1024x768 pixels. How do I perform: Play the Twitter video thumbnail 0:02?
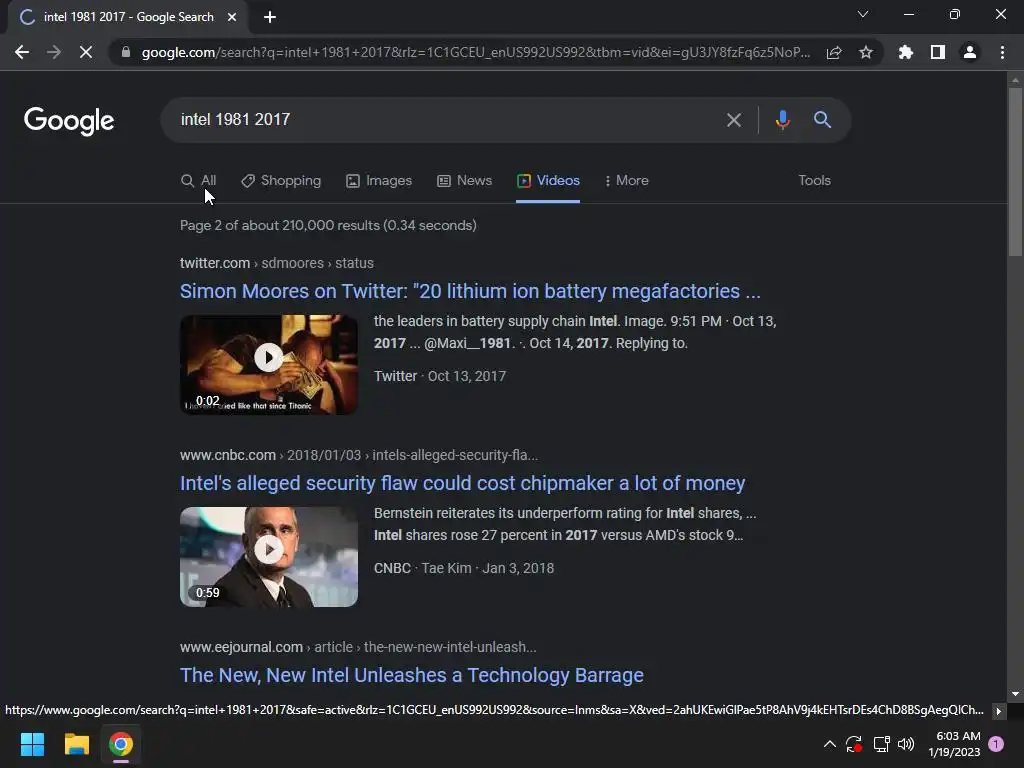(269, 364)
